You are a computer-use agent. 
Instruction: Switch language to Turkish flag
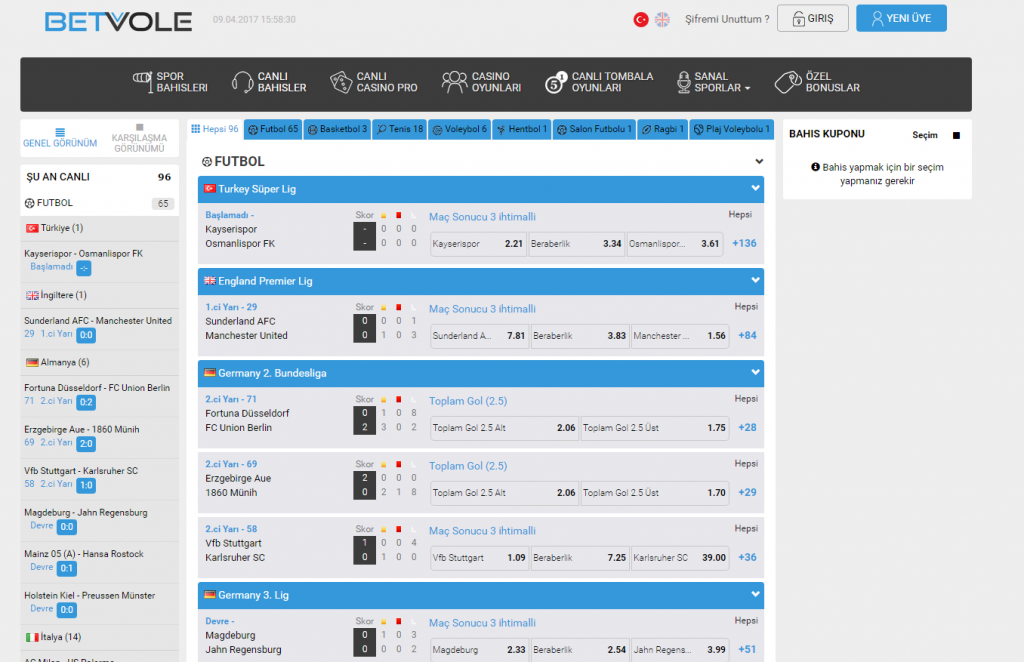pyautogui.click(x=641, y=20)
